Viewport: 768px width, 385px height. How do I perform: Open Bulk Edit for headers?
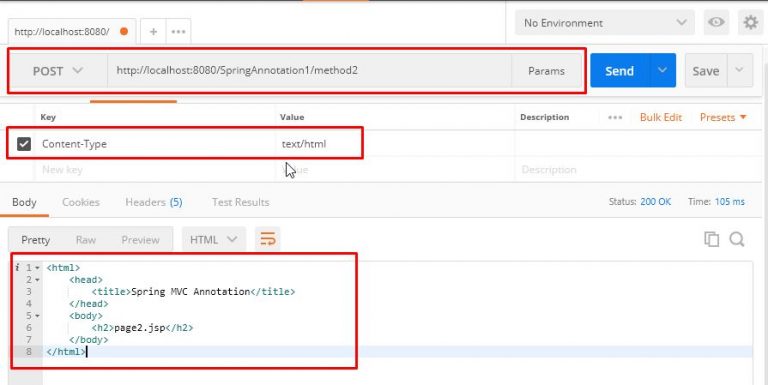661,118
